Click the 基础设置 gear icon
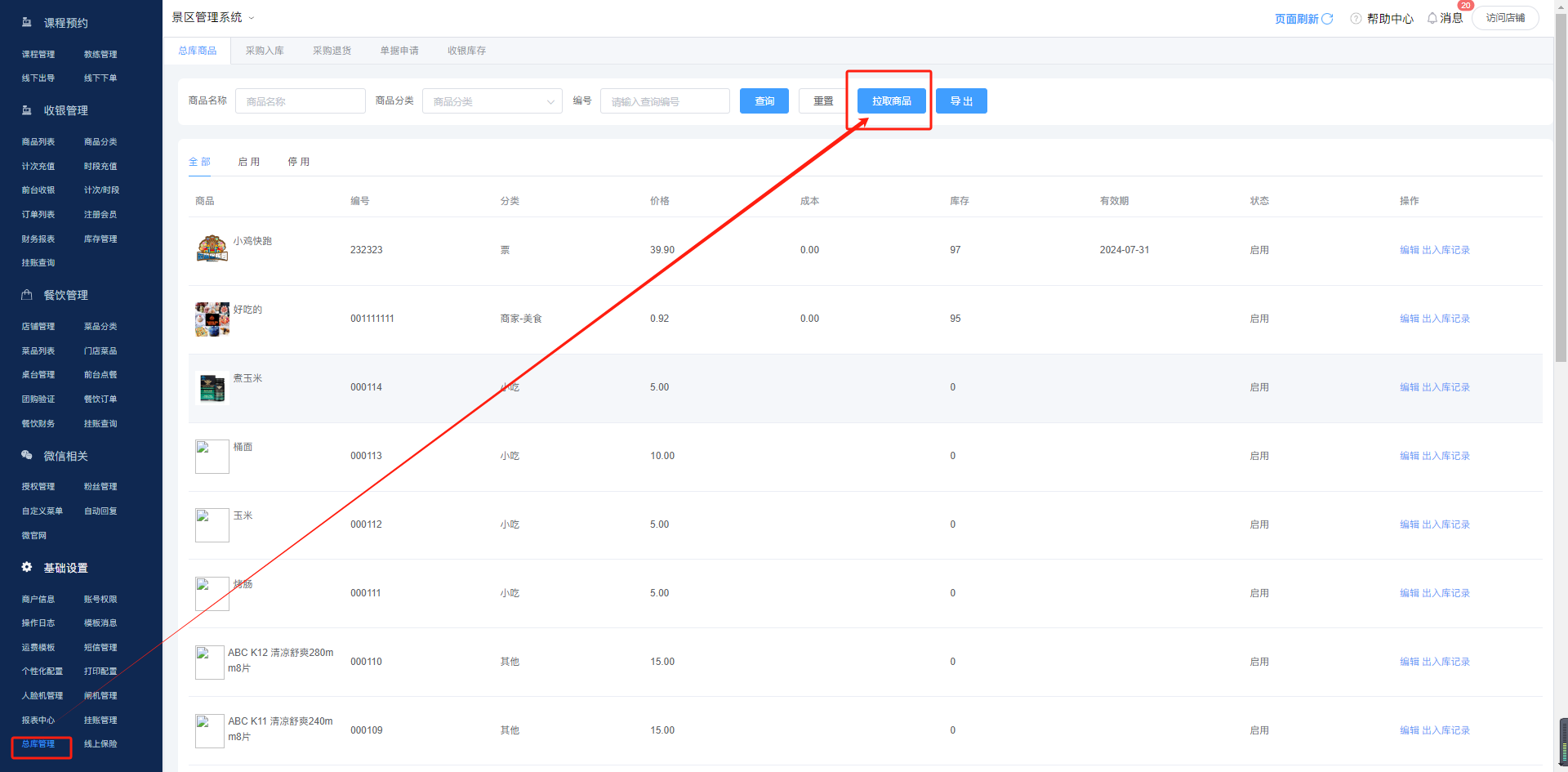 point(27,567)
